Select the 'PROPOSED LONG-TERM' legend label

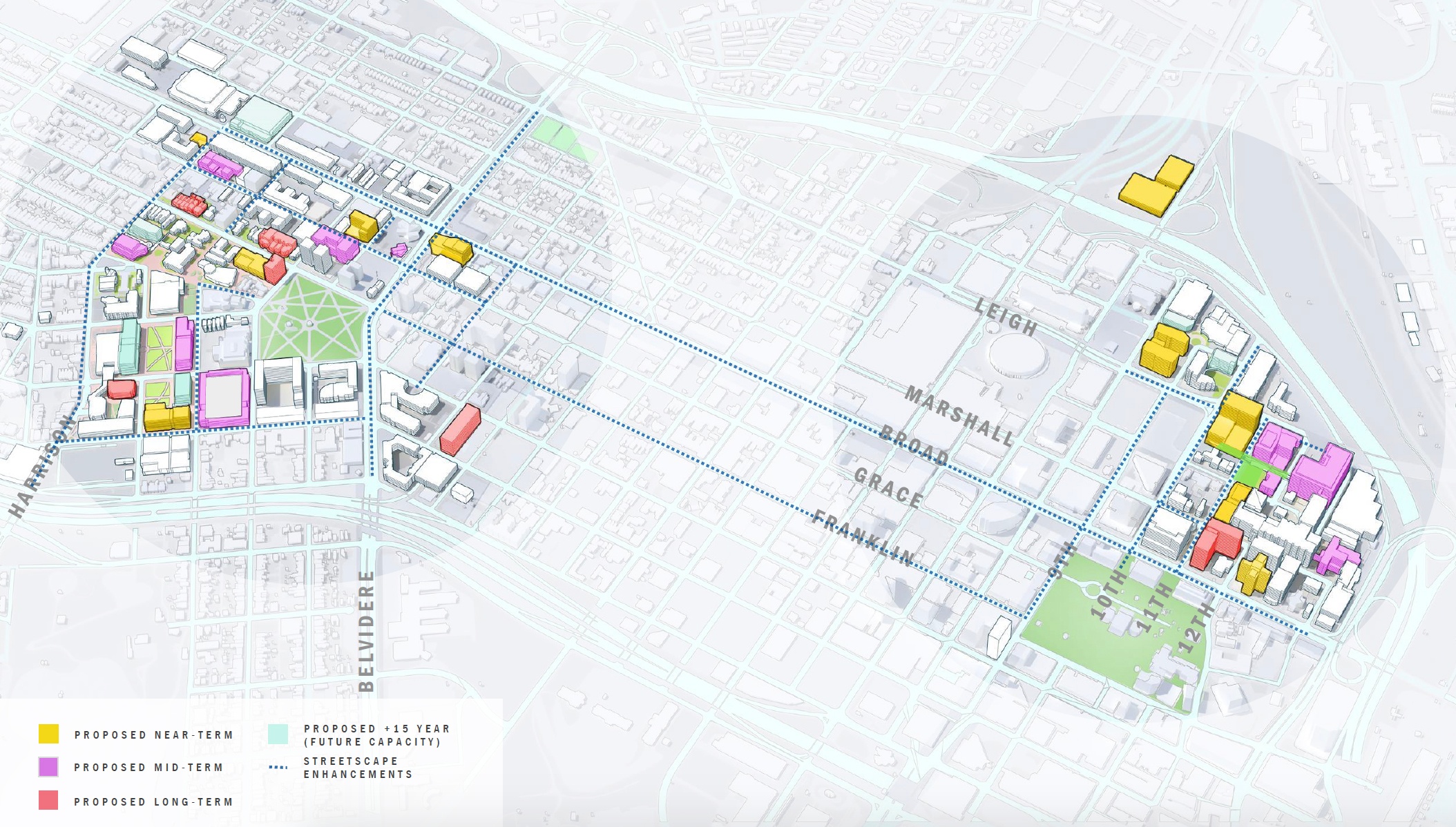(154, 802)
